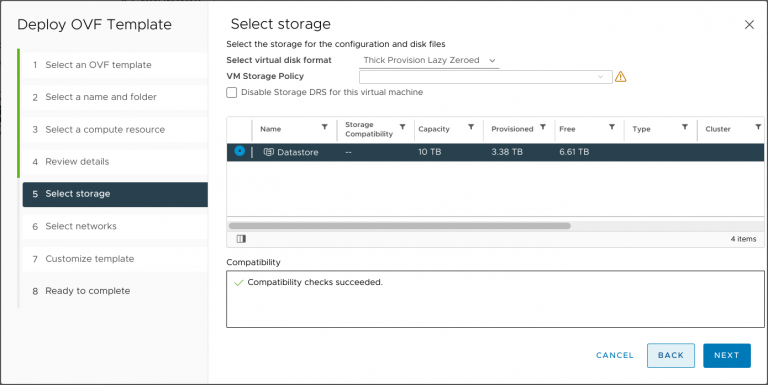This screenshot has width=768, height=385.
Task: Click the Compatibility checks succeeded message
Action: 314,282
